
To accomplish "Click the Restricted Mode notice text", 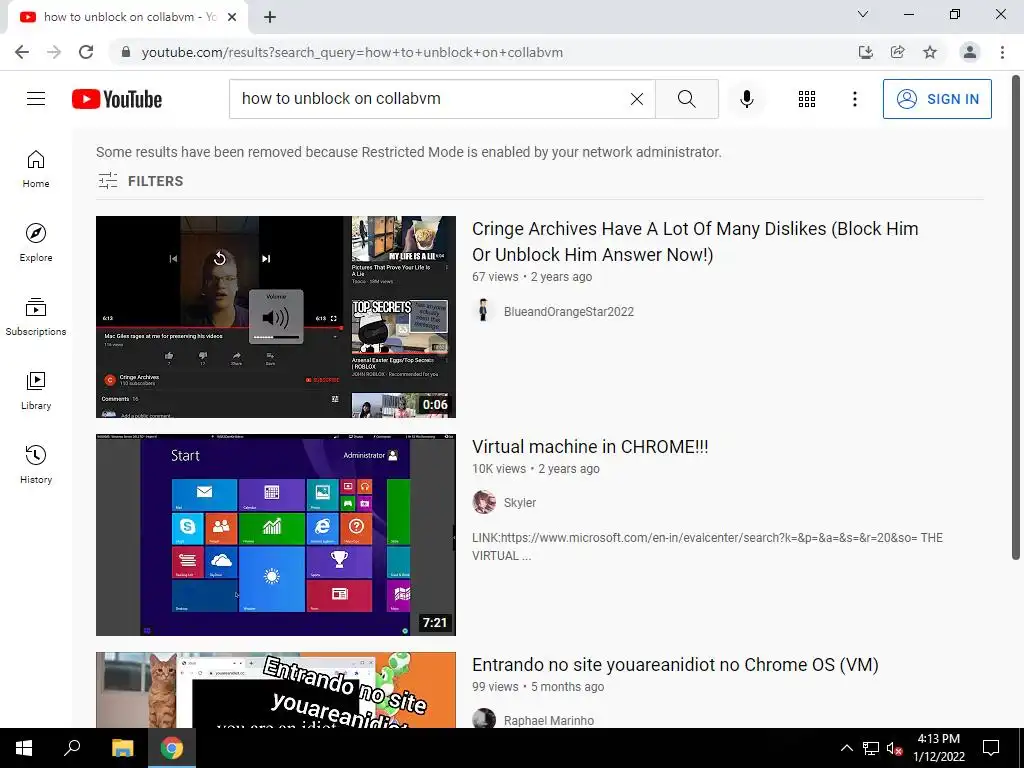I will pos(409,152).
